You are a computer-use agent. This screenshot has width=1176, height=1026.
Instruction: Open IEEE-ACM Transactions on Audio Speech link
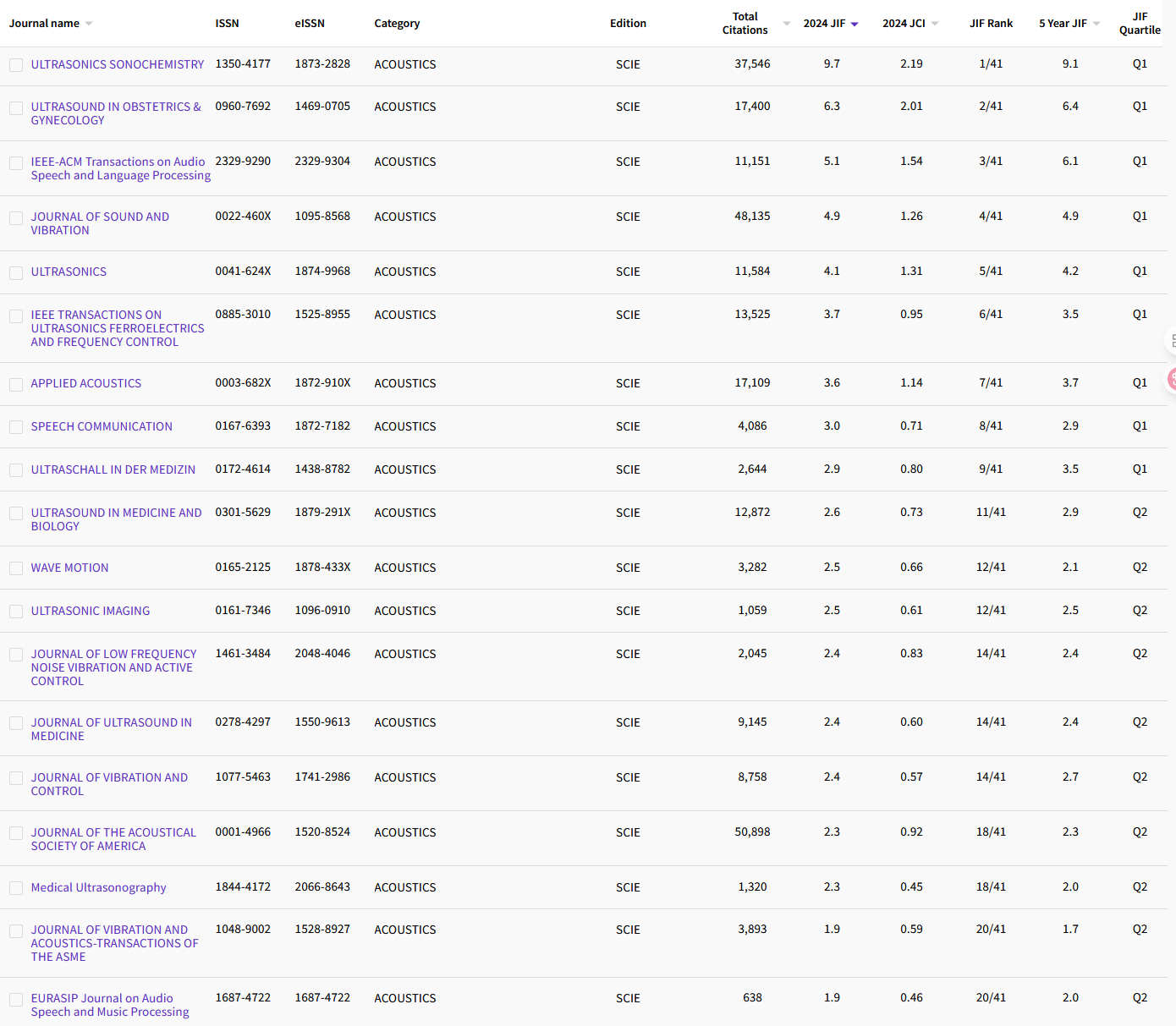tap(121, 168)
